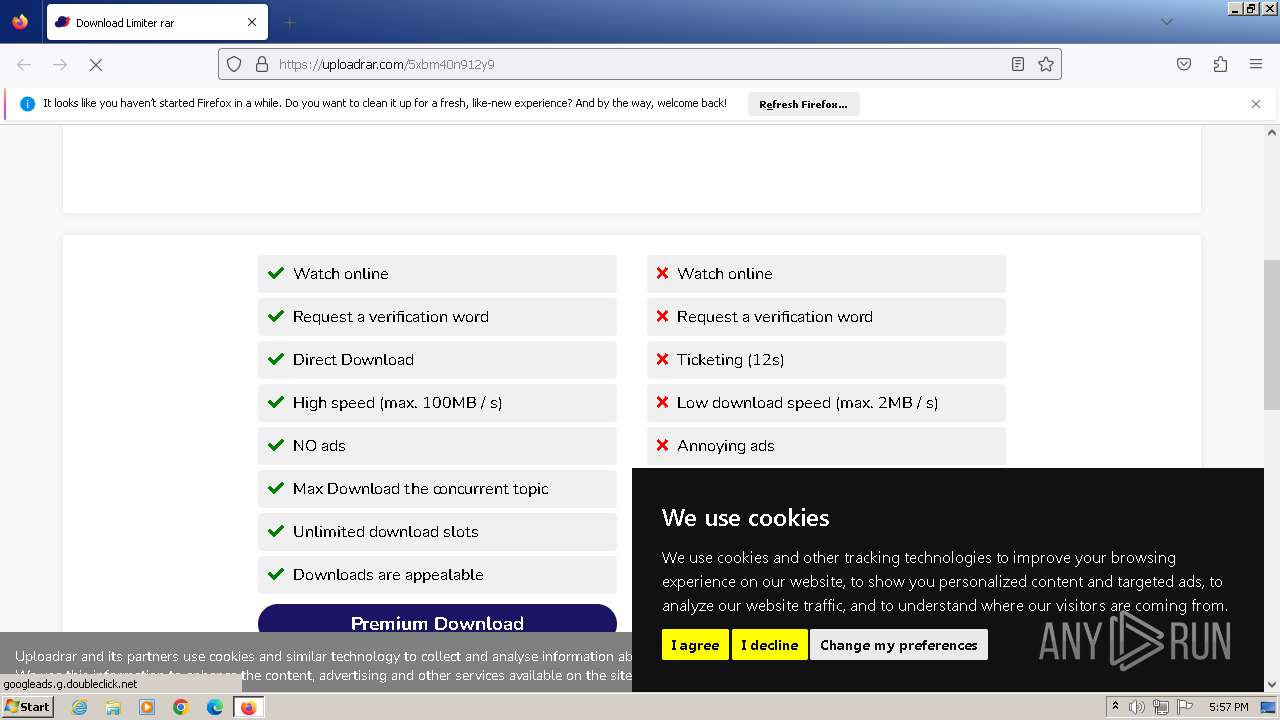The width and height of the screenshot is (1280, 720).
Task: Open the Windows Start menu
Action: tap(28, 707)
